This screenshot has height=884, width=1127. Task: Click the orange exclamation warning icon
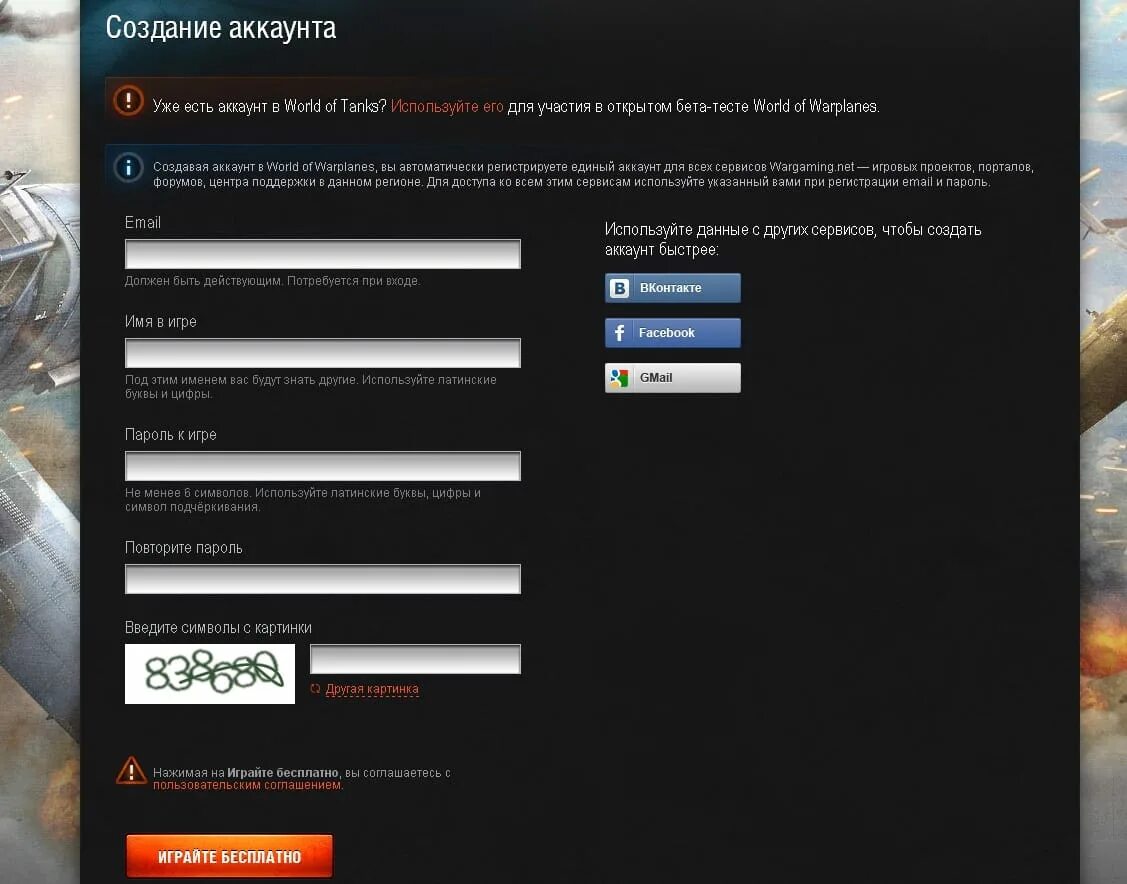tap(129, 101)
